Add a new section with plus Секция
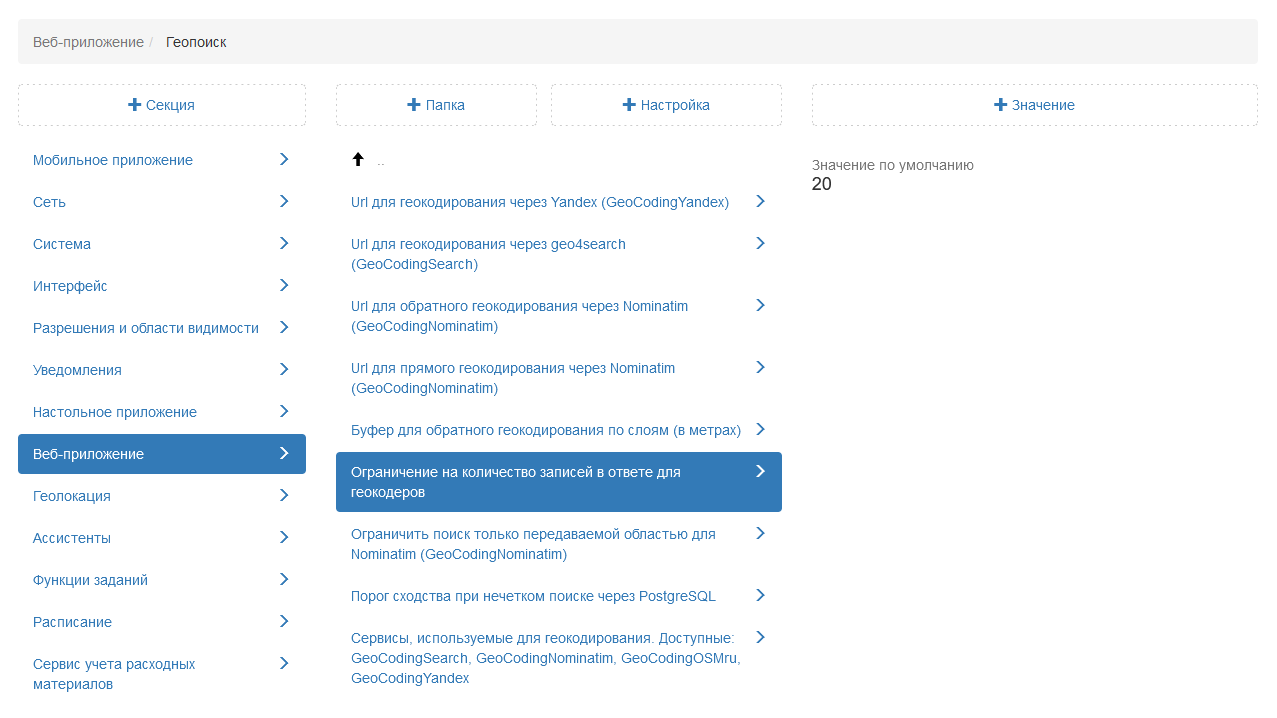The width and height of the screenshot is (1277, 718). click(162, 105)
